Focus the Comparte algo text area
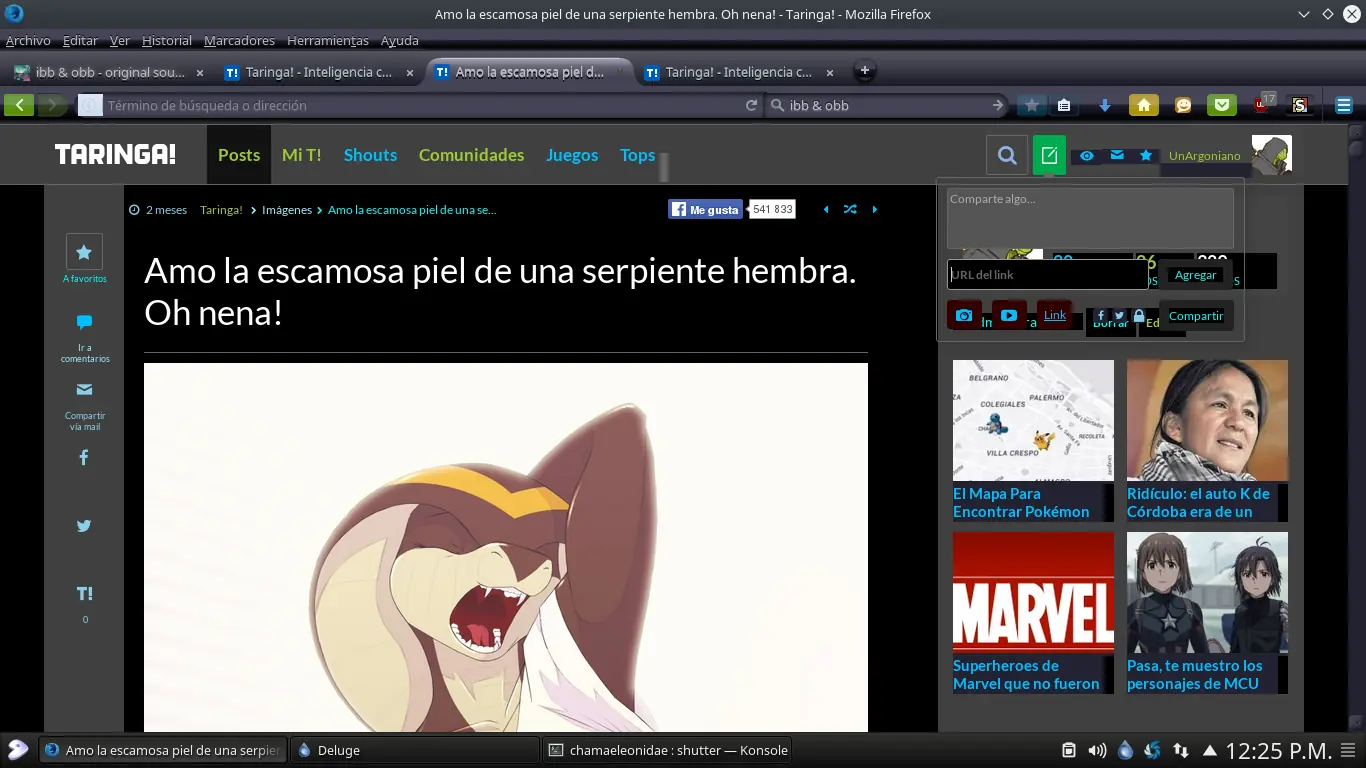The width and height of the screenshot is (1366, 768). (x=1090, y=218)
